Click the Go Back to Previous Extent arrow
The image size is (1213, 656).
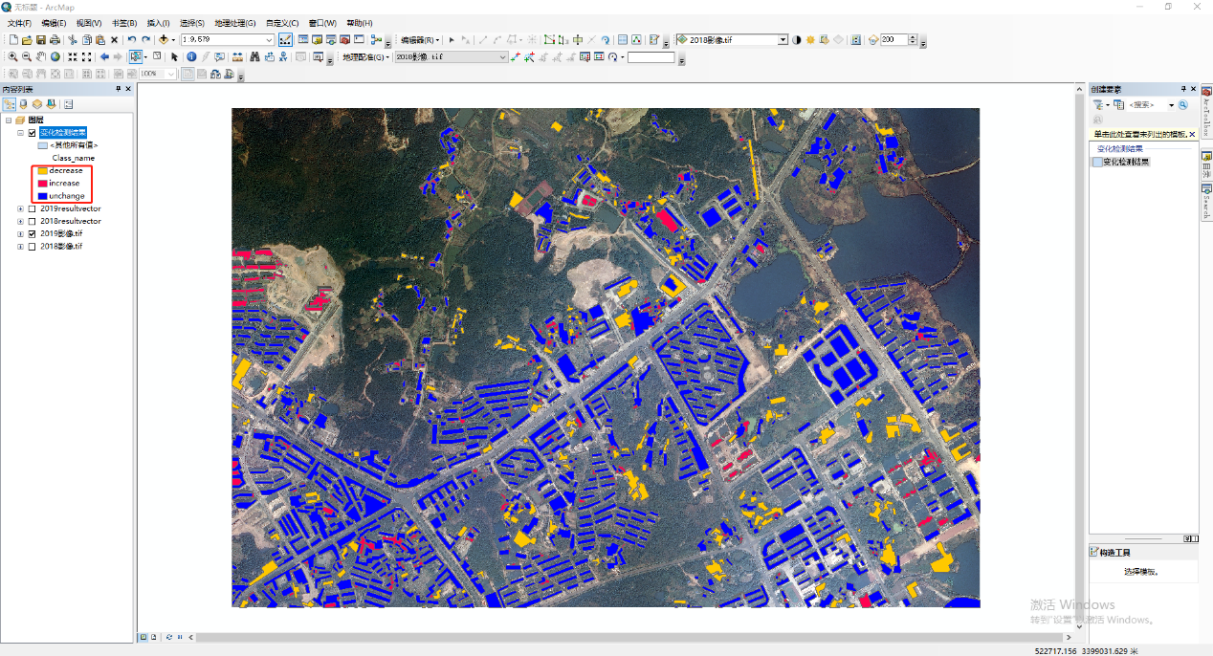pos(104,57)
